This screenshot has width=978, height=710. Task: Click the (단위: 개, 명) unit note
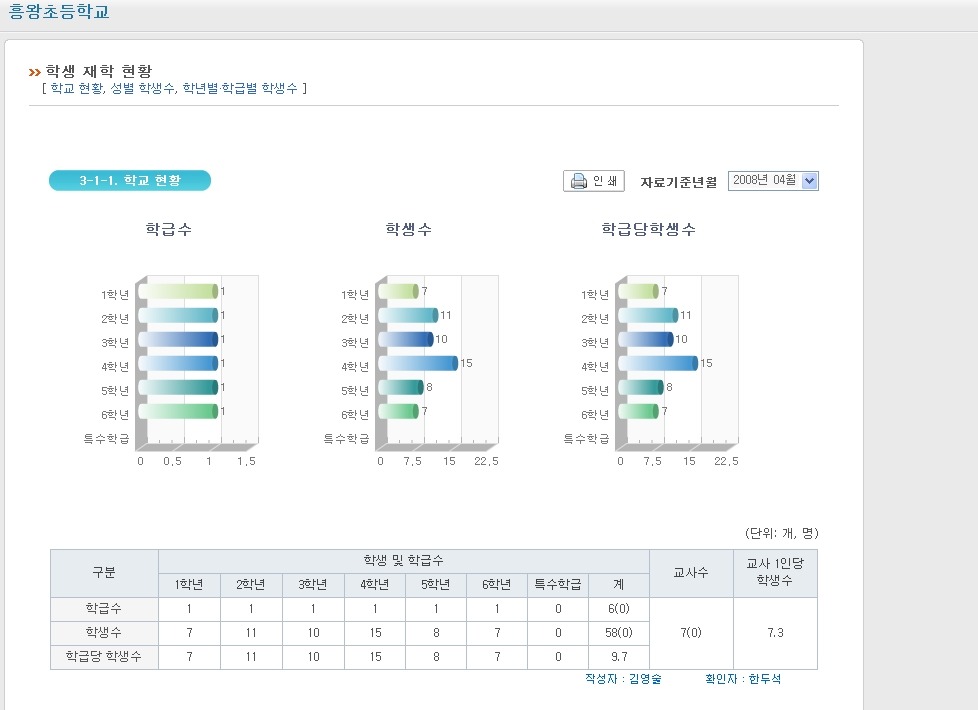782,533
